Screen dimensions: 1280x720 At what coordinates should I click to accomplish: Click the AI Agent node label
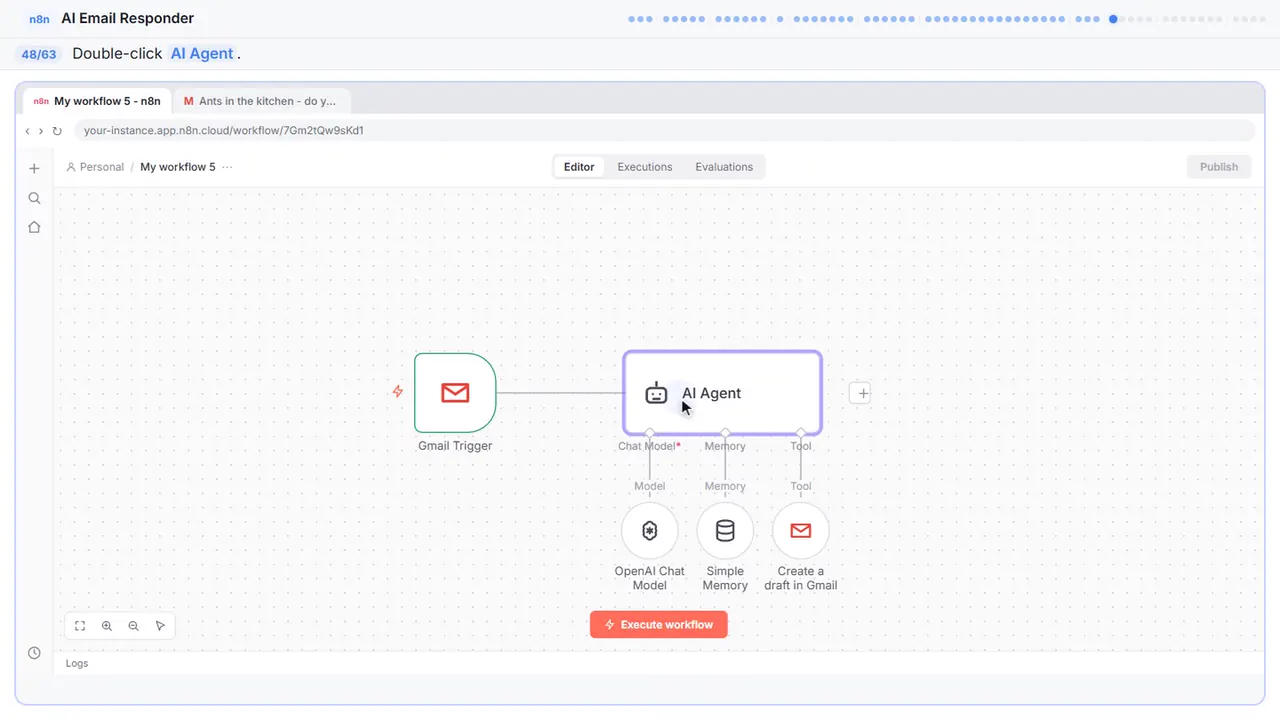tap(711, 393)
